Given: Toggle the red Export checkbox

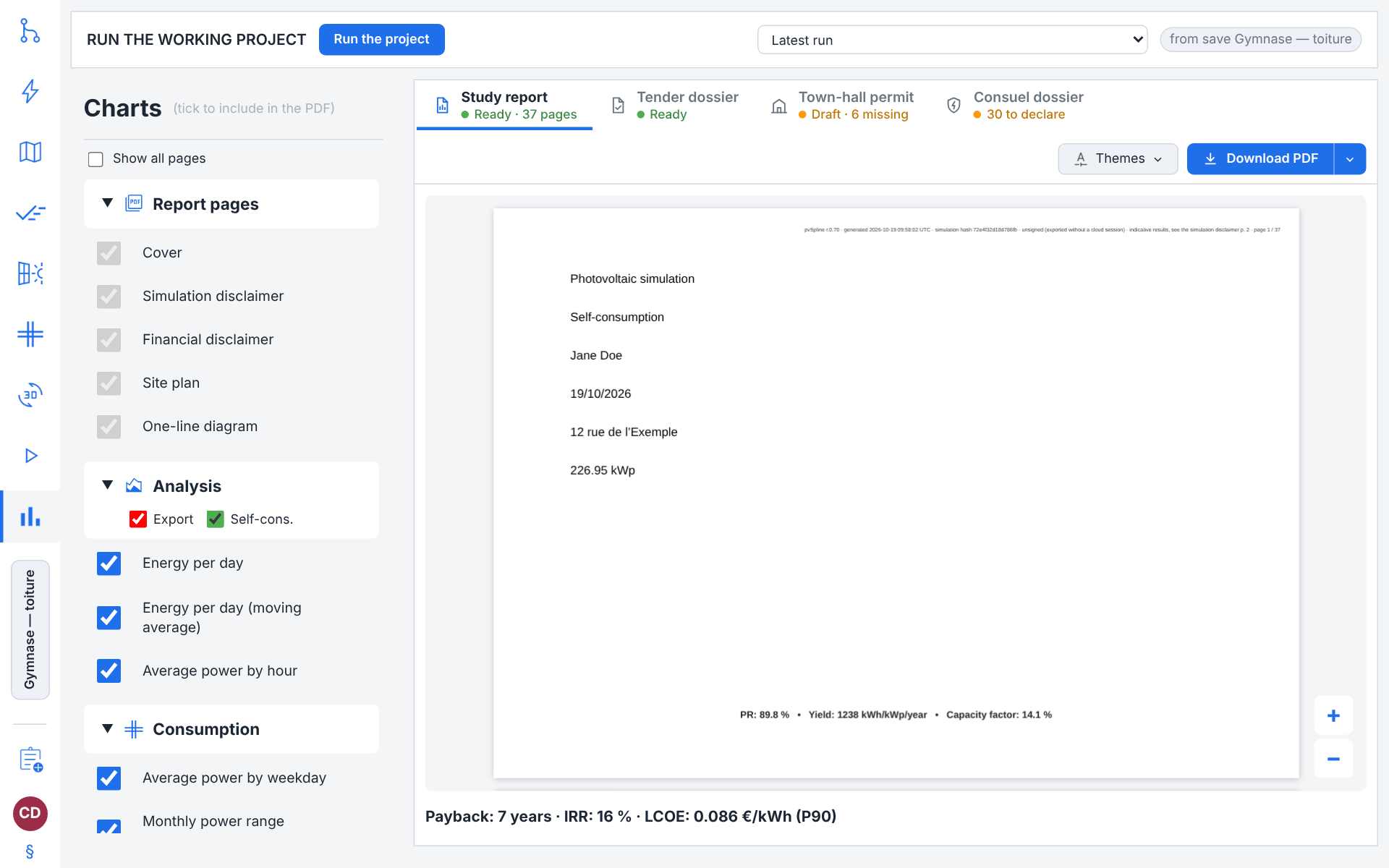Looking at the screenshot, I should tap(138, 519).
